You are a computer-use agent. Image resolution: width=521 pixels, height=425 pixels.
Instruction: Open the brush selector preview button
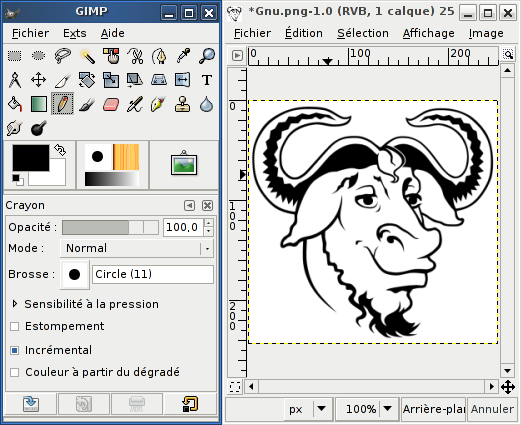75,274
